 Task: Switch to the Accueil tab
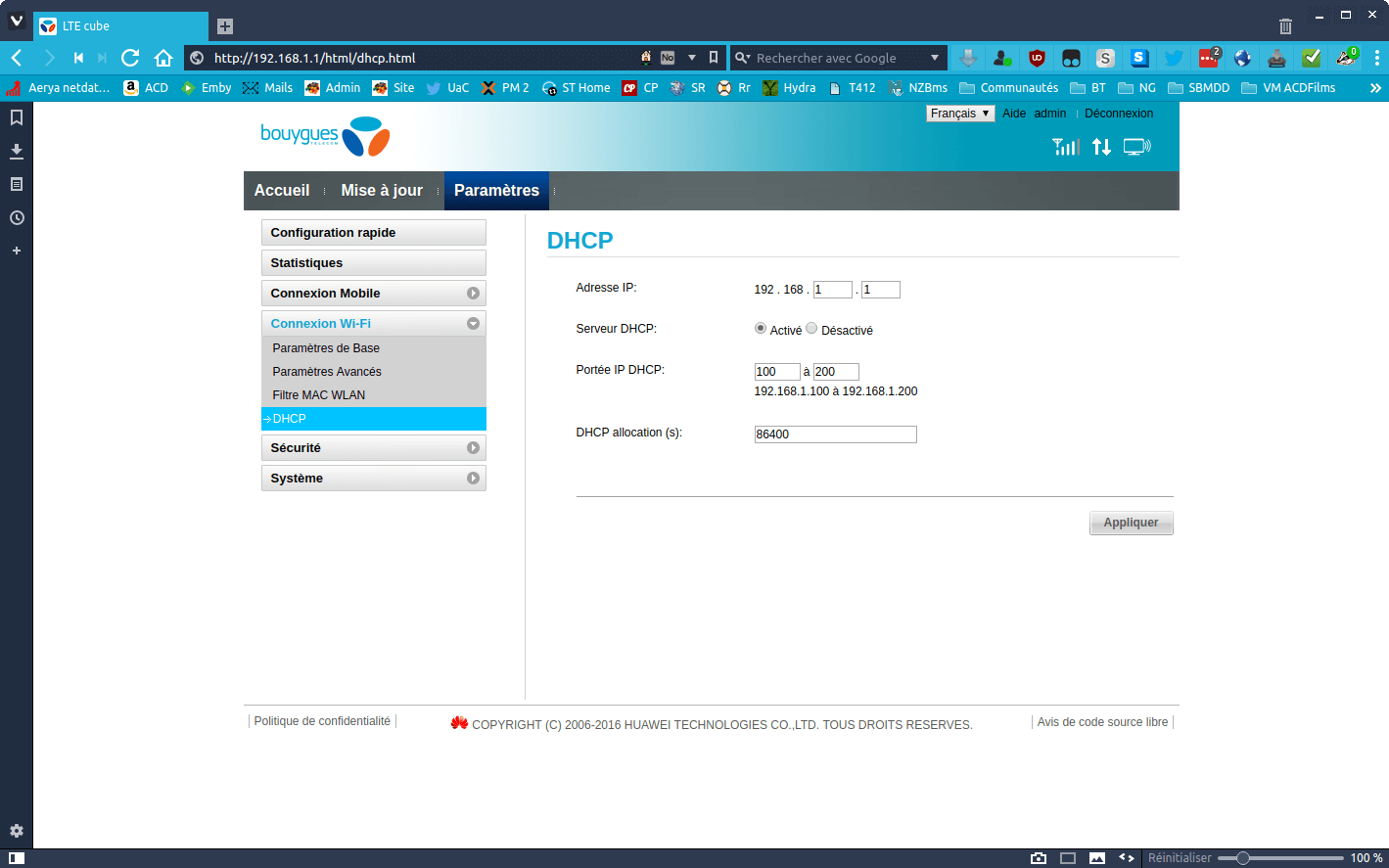[282, 191]
